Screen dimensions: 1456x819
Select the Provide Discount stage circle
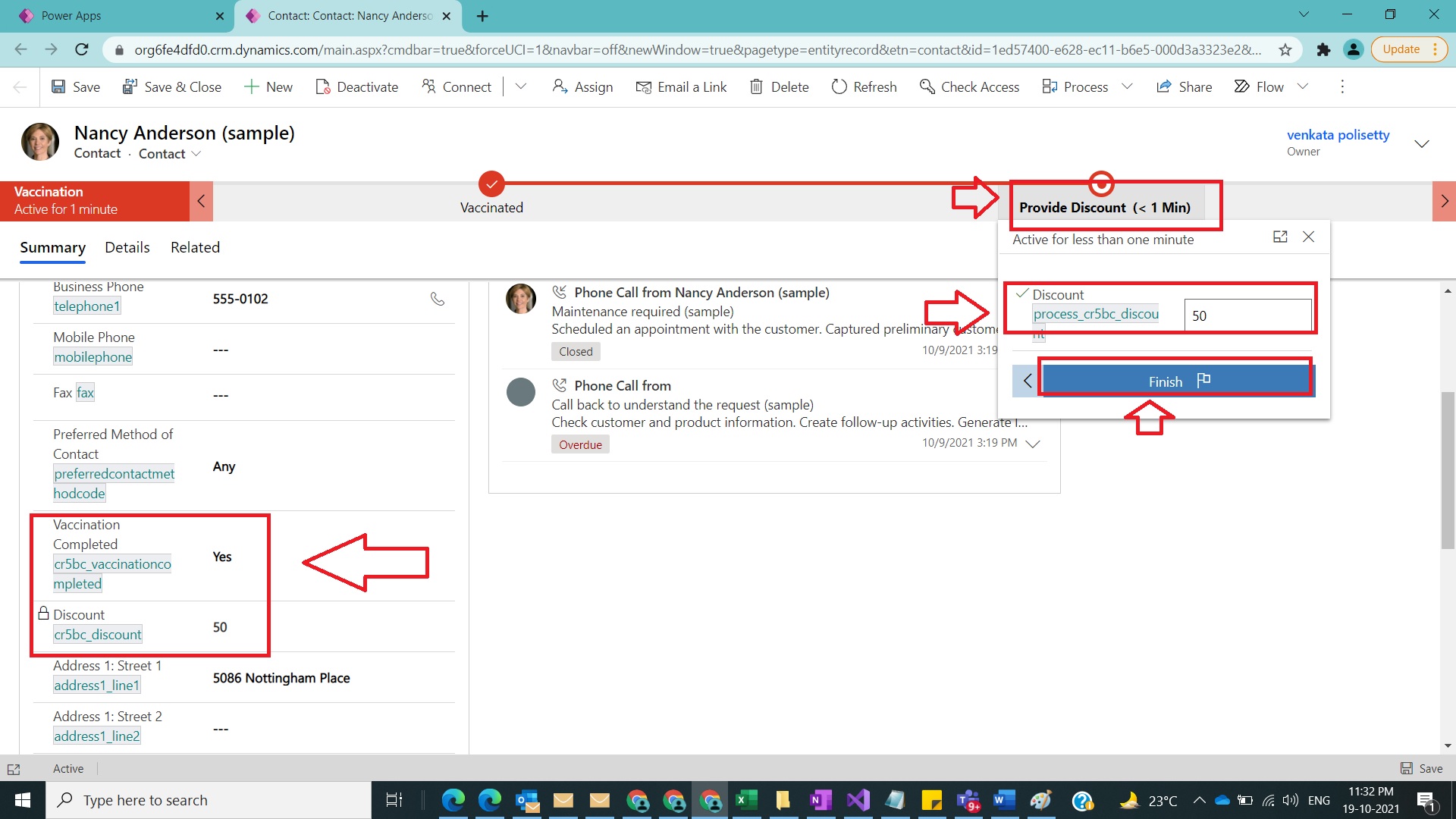pos(1101,184)
